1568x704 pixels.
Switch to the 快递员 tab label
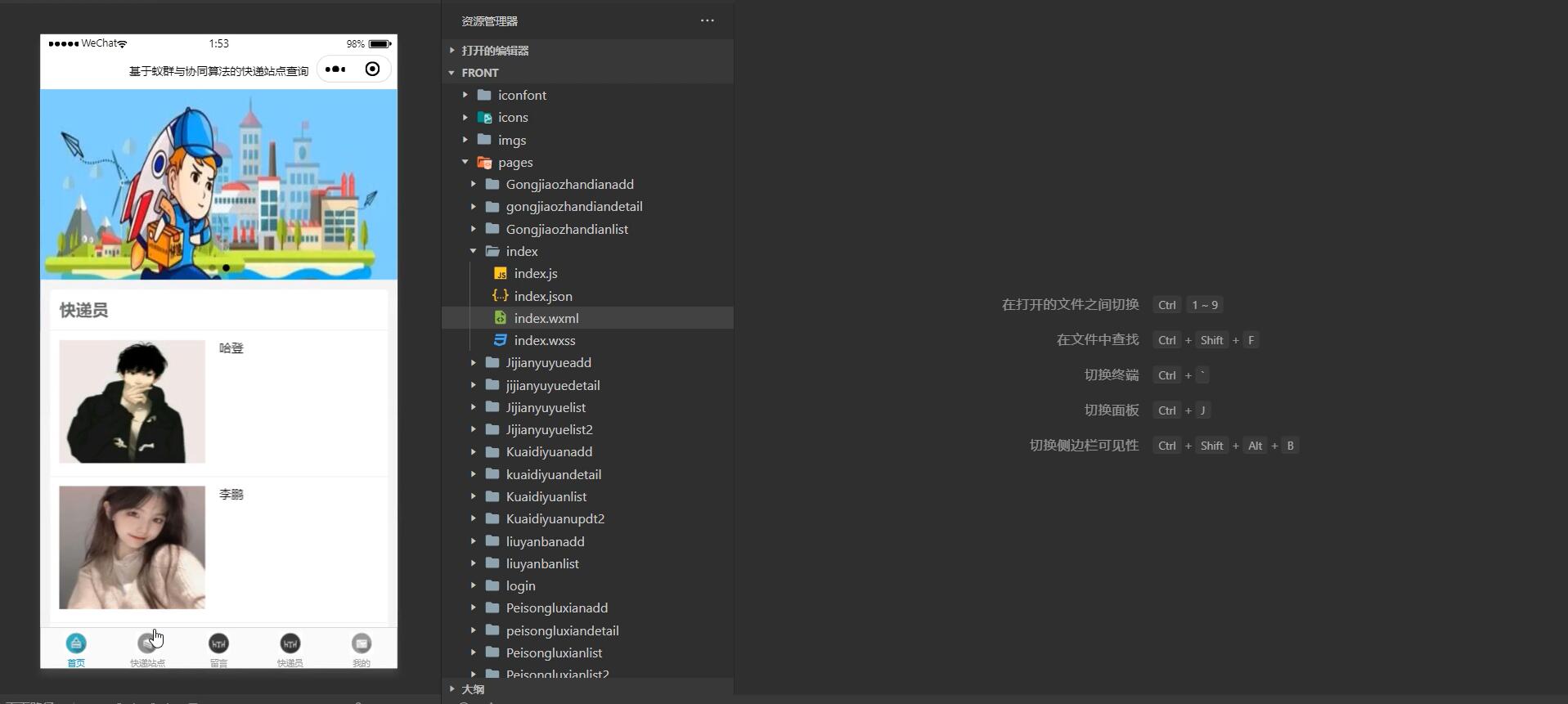[290, 663]
